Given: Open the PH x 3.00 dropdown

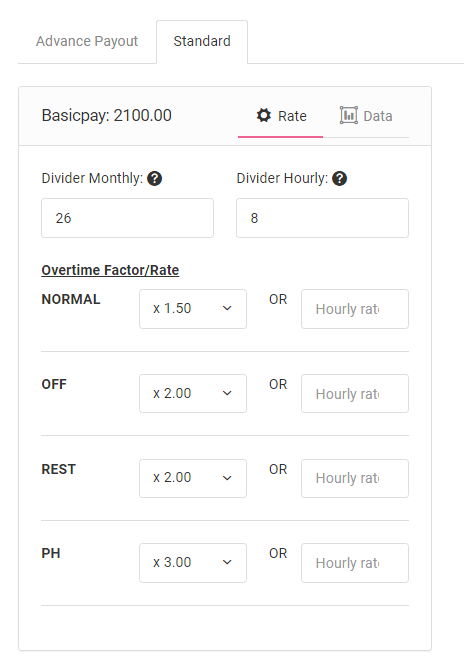Looking at the screenshot, I should [x=193, y=563].
